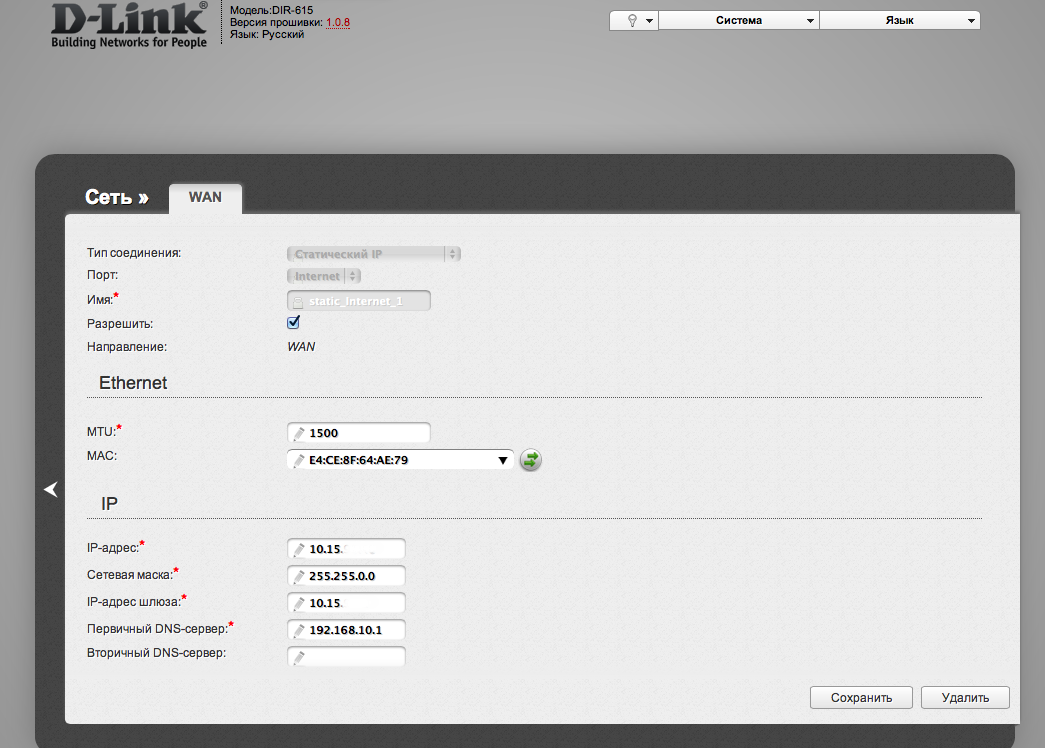The width and height of the screenshot is (1045, 748).
Task: Toggle the Разрешить checkbox
Action: (x=294, y=323)
